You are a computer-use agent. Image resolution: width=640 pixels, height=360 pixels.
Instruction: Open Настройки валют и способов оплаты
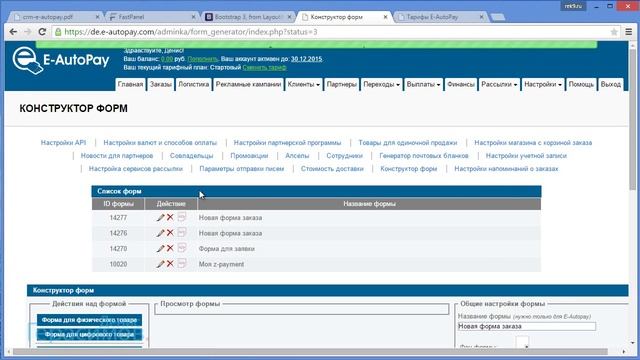[x=160, y=142]
